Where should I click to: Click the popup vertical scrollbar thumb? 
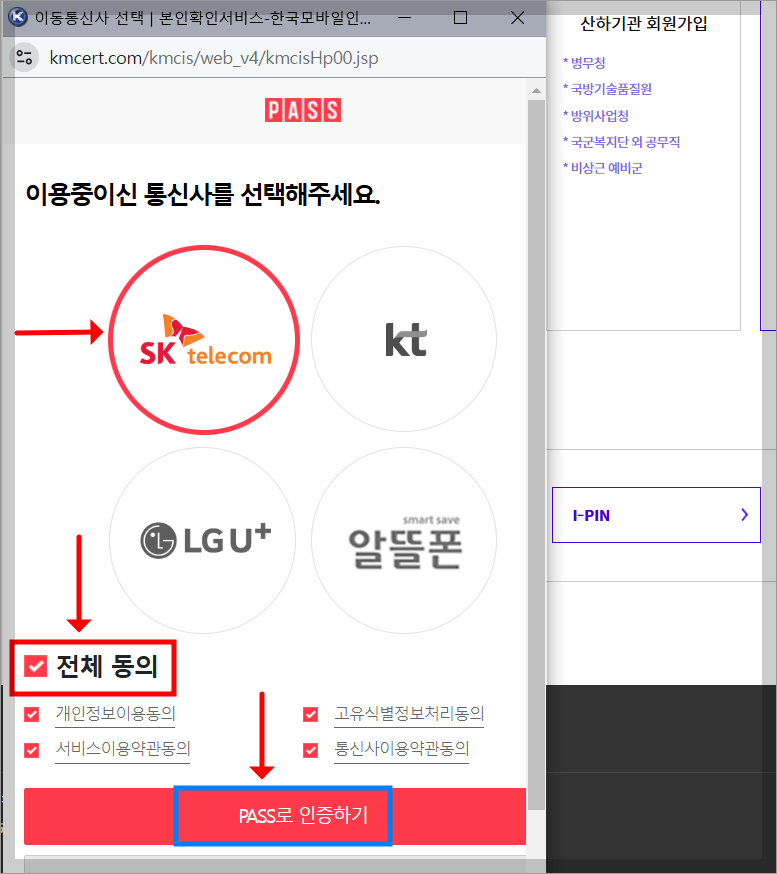click(536, 454)
